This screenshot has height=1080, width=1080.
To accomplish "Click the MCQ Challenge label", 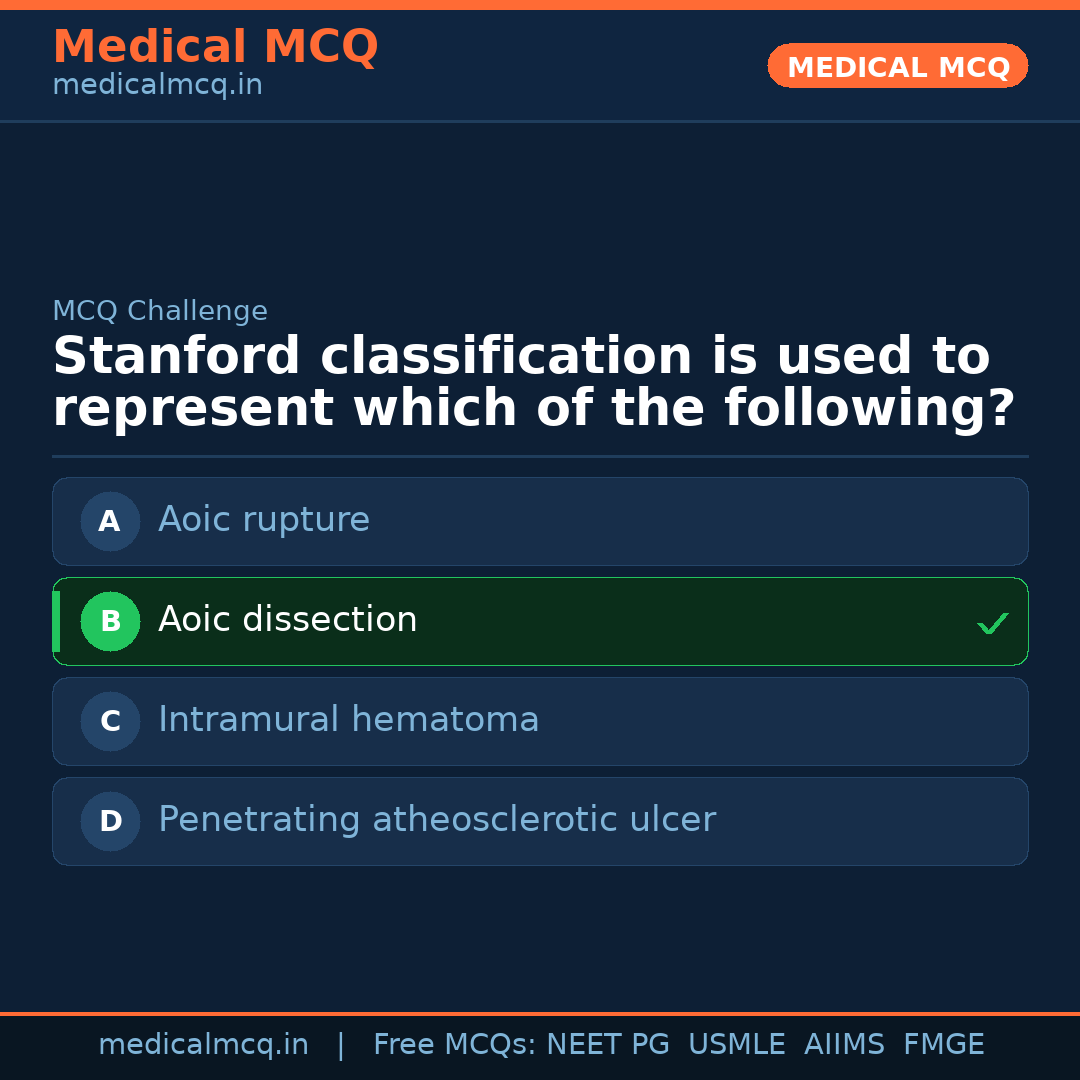I will 160,311.
